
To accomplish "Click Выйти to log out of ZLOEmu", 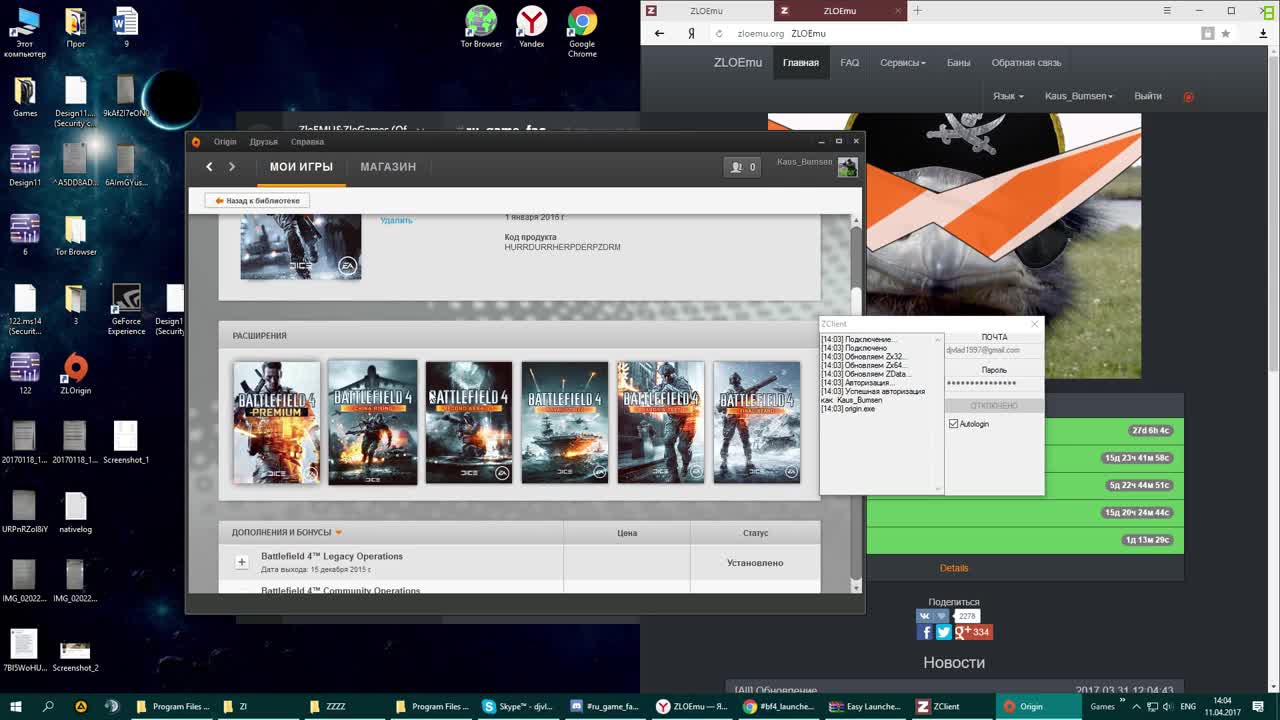I will coord(1148,96).
